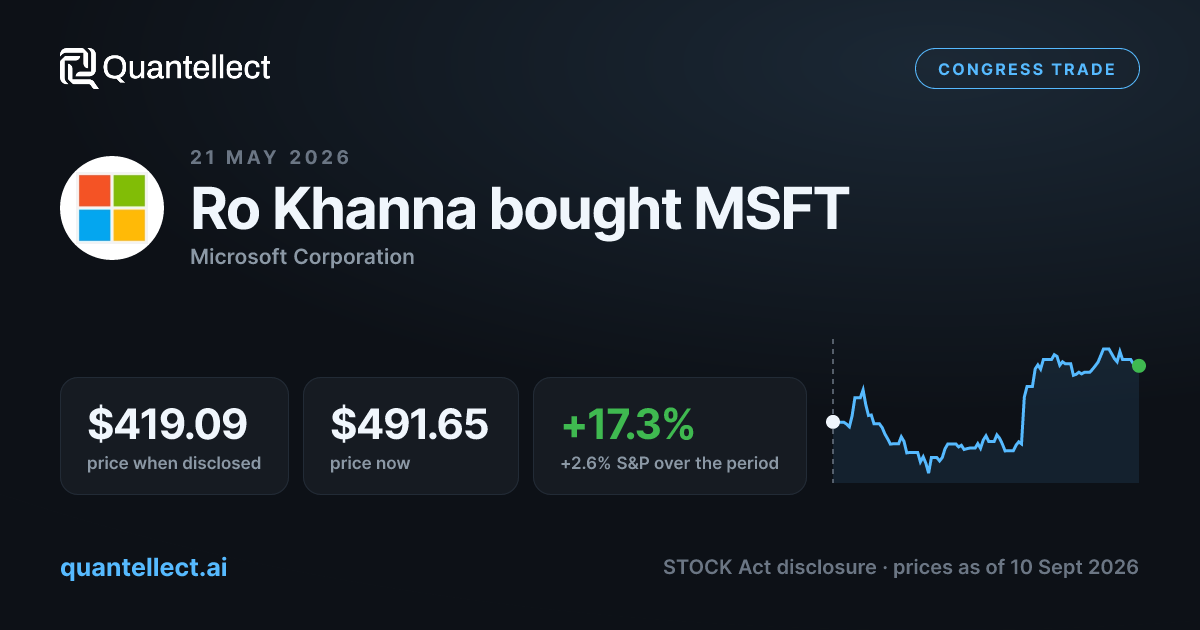Click the Ro Khanna bought MSFT headline
This screenshot has width=1200, height=630.
click(x=519, y=209)
